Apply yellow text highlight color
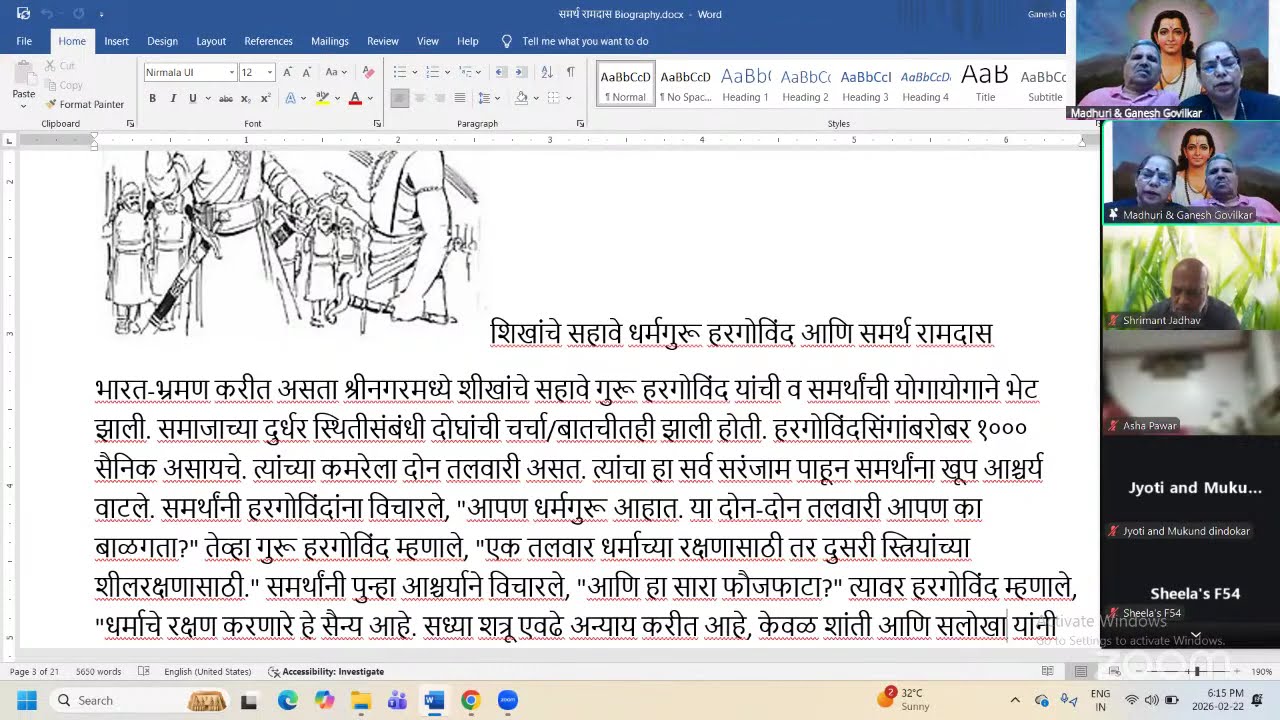 322,98
